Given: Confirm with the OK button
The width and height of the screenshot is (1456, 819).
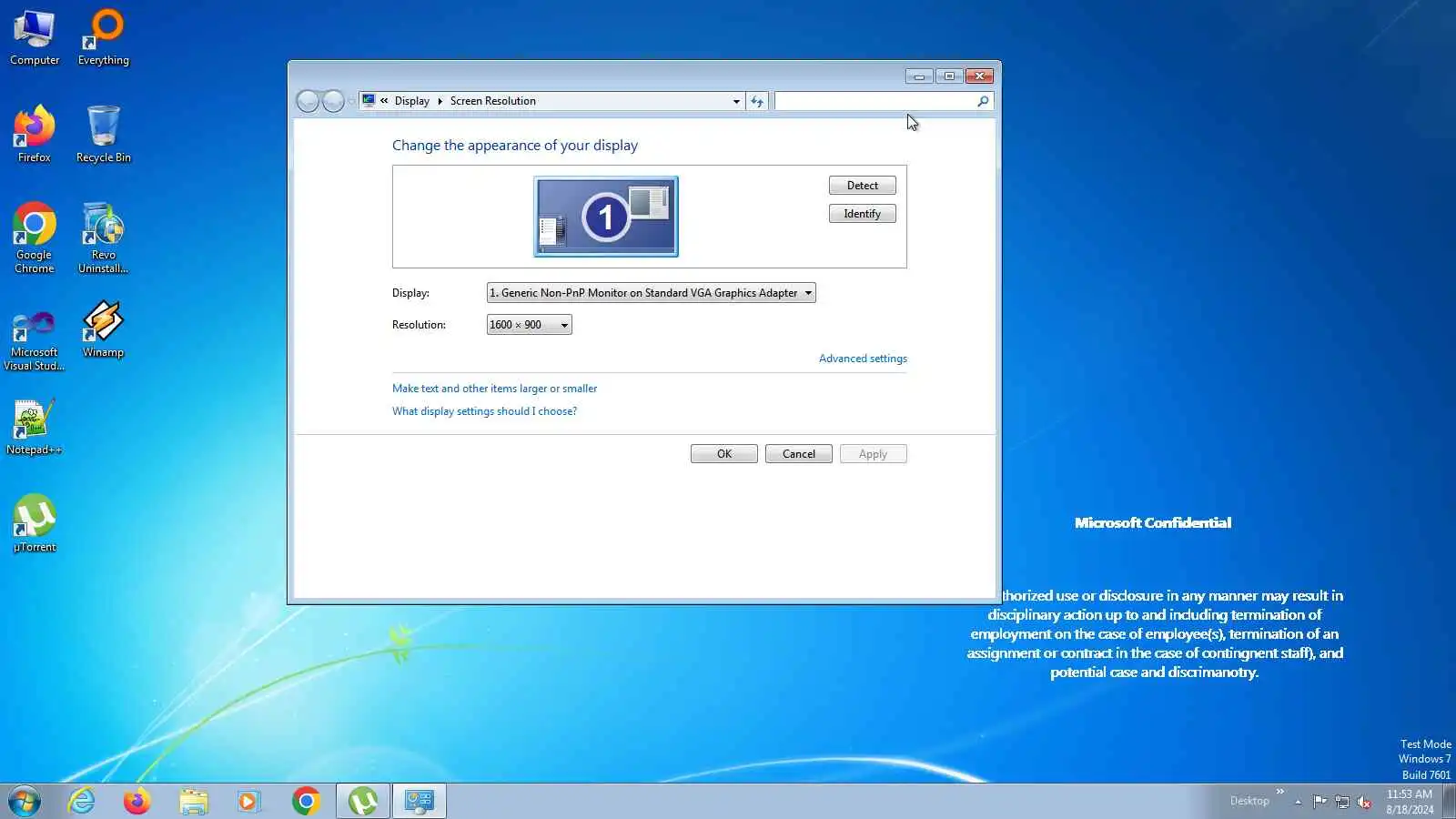Looking at the screenshot, I should tap(724, 454).
